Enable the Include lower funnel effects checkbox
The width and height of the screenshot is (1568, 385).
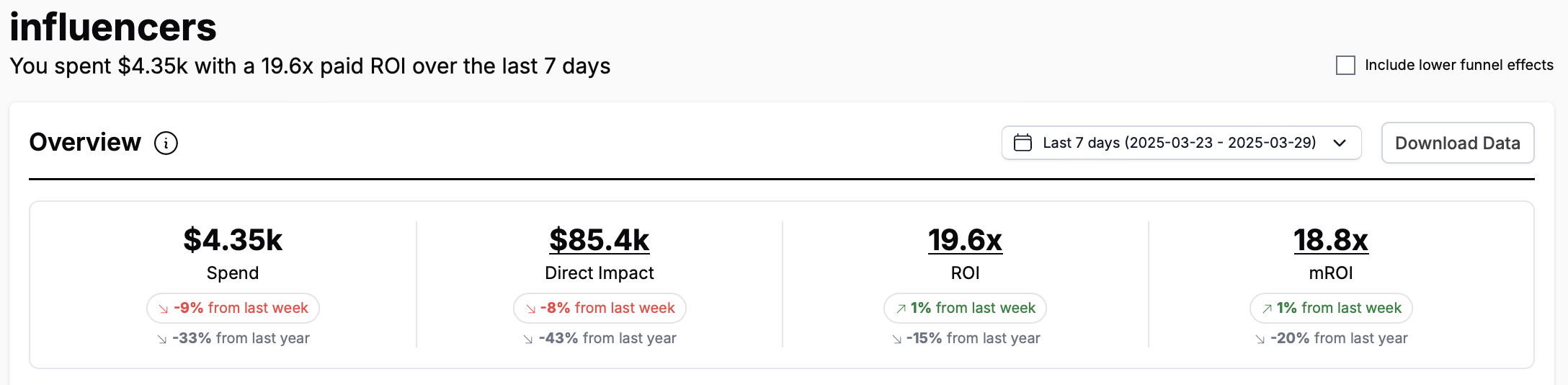1345,65
